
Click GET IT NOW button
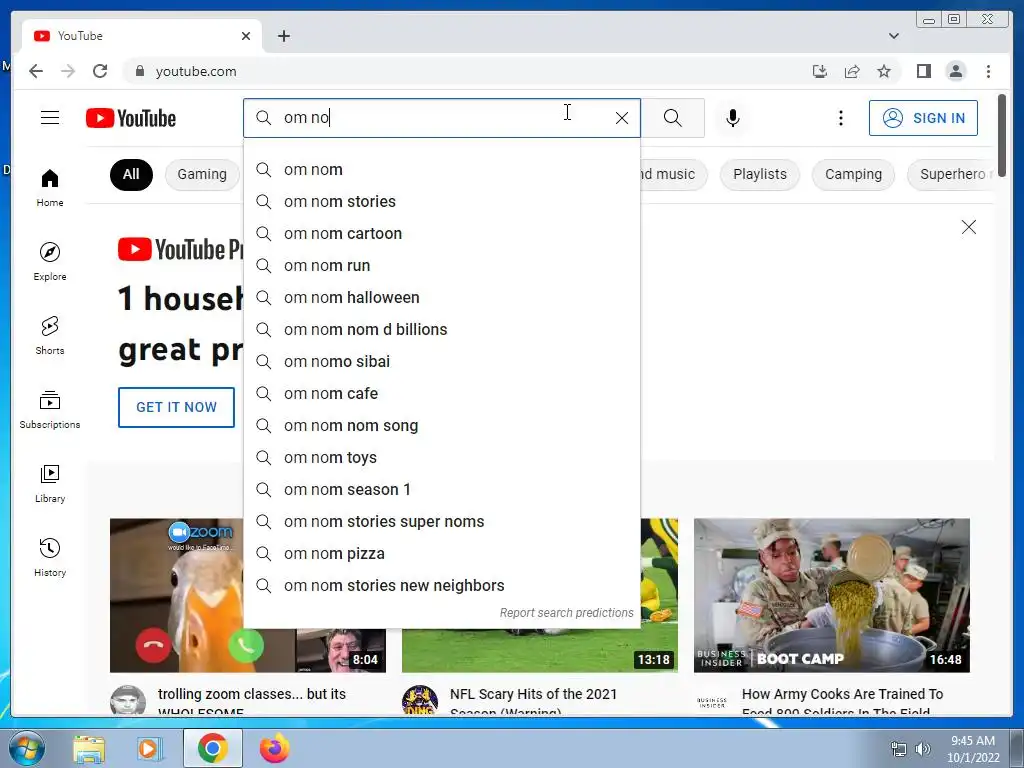(x=176, y=408)
